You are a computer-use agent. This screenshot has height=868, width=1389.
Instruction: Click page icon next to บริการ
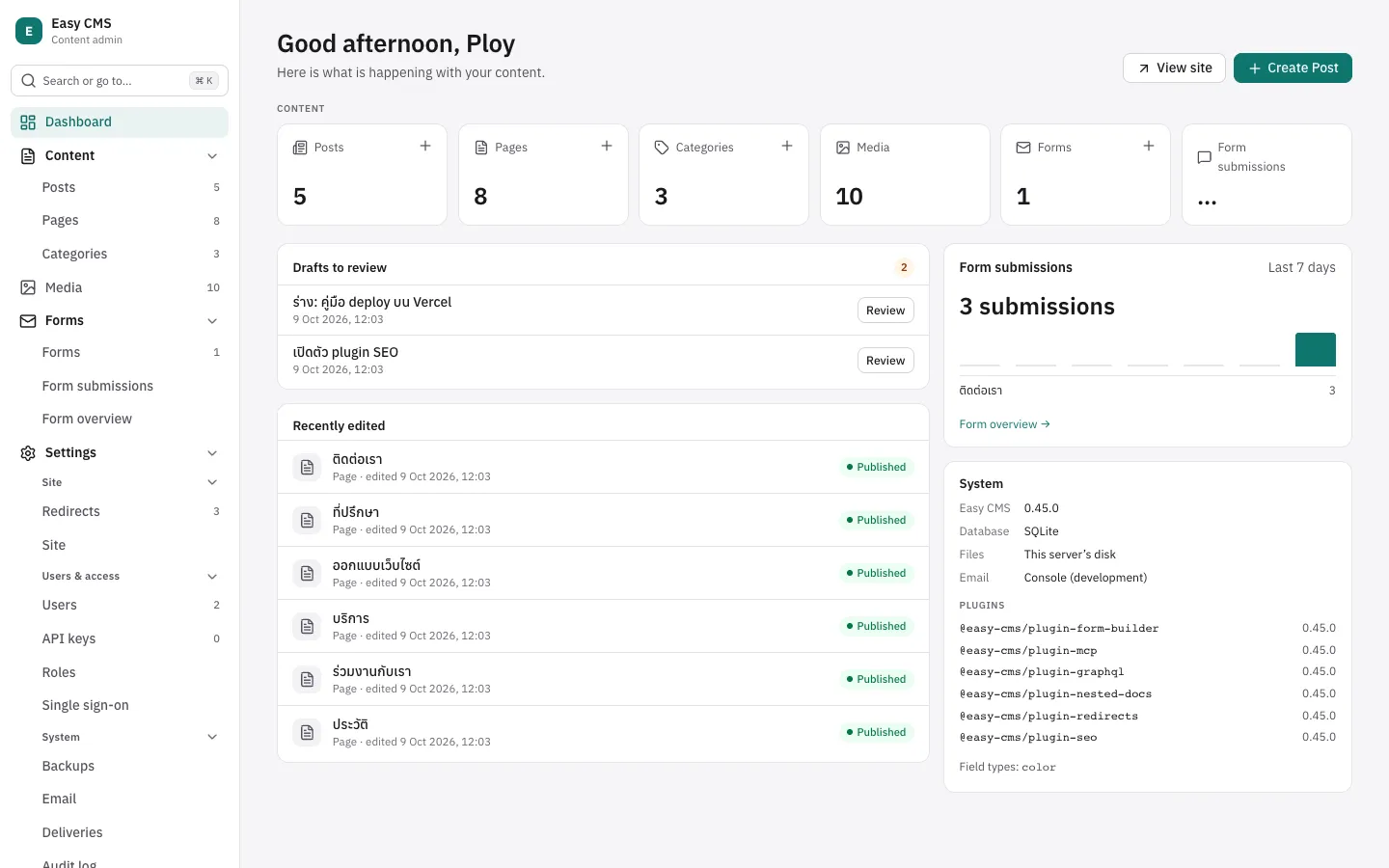[x=307, y=627]
